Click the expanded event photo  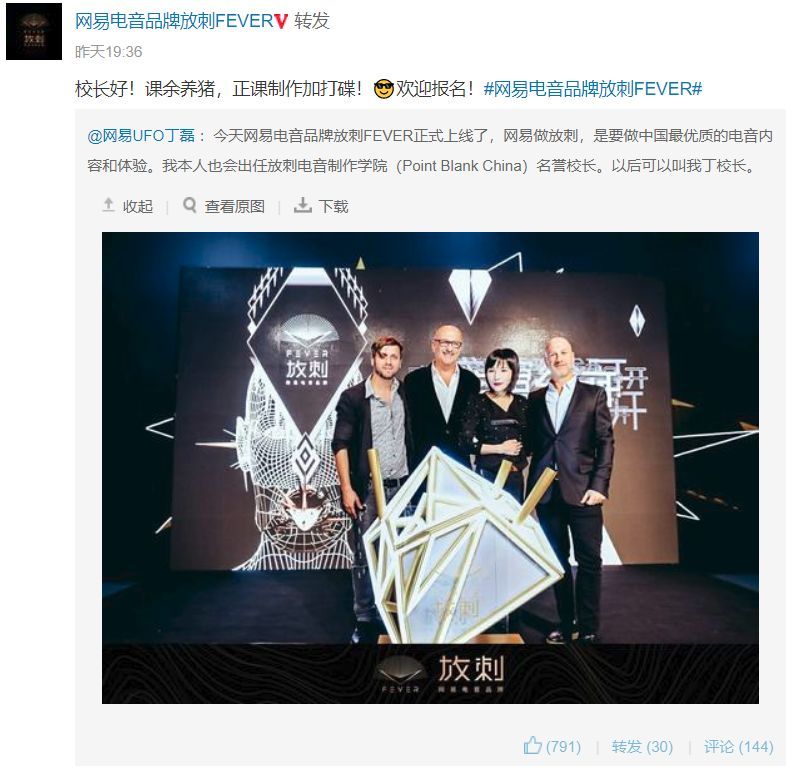pos(430,438)
